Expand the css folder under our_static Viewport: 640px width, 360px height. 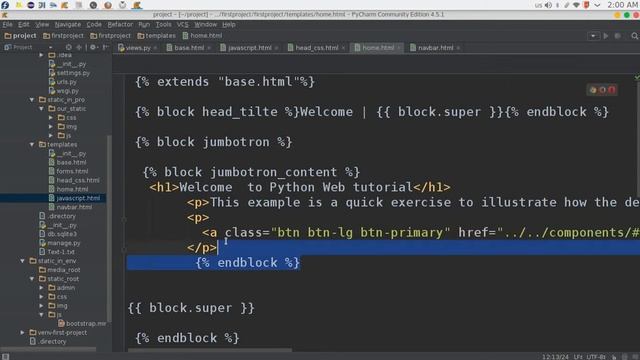[x=51, y=118]
